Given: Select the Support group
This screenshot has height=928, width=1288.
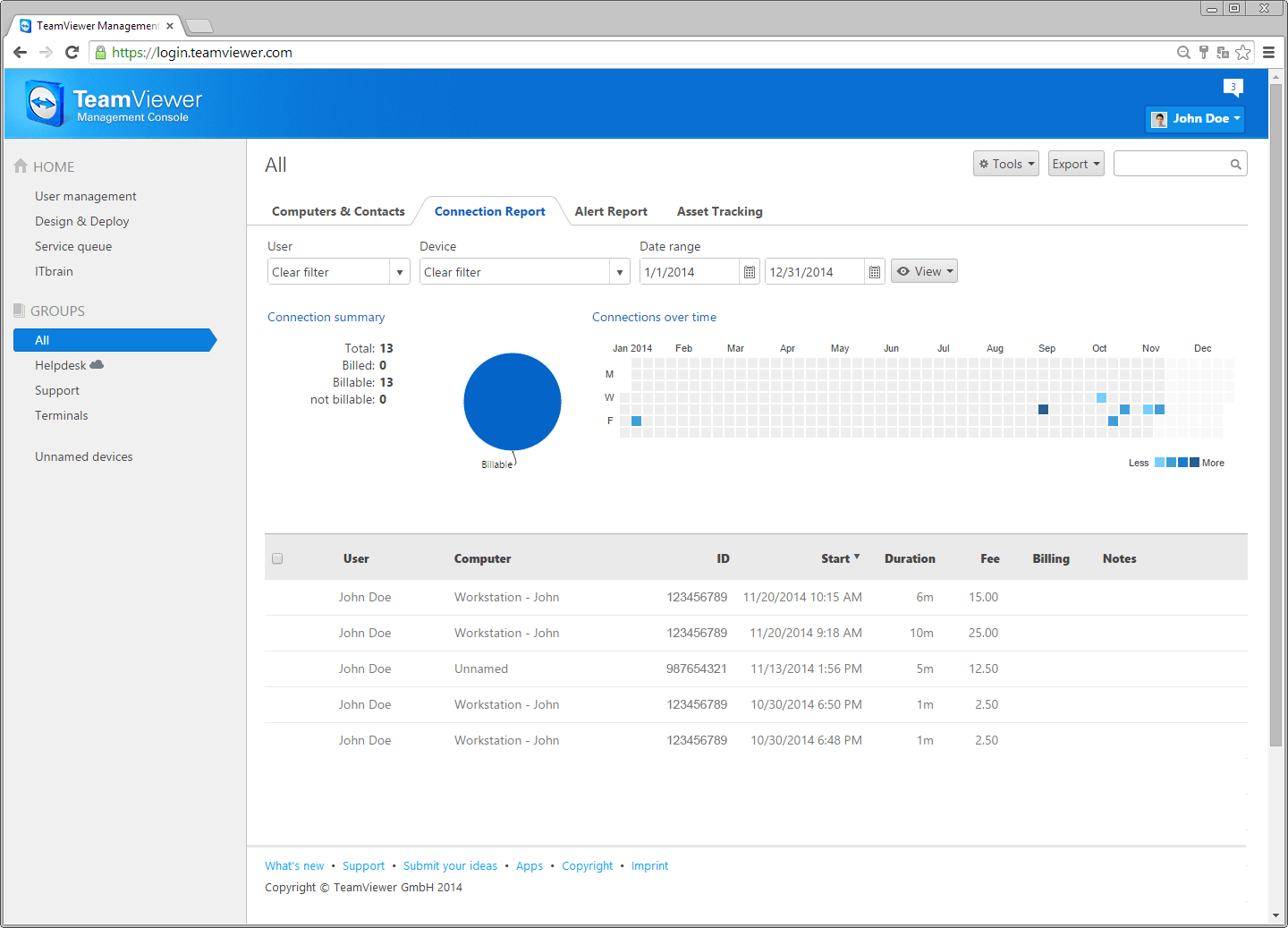Looking at the screenshot, I should tap(57, 390).
